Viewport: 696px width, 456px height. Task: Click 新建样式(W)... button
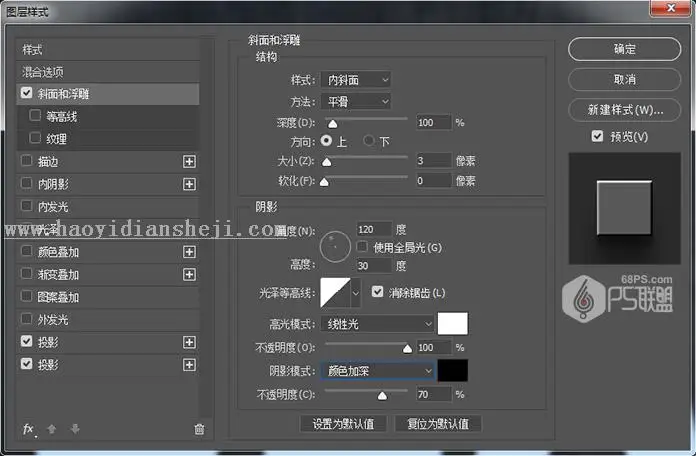tap(625, 110)
